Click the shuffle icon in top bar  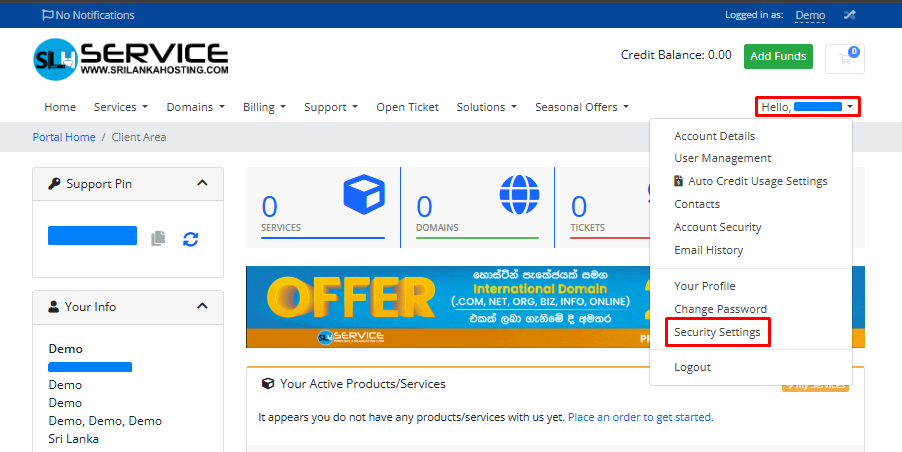pos(849,15)
